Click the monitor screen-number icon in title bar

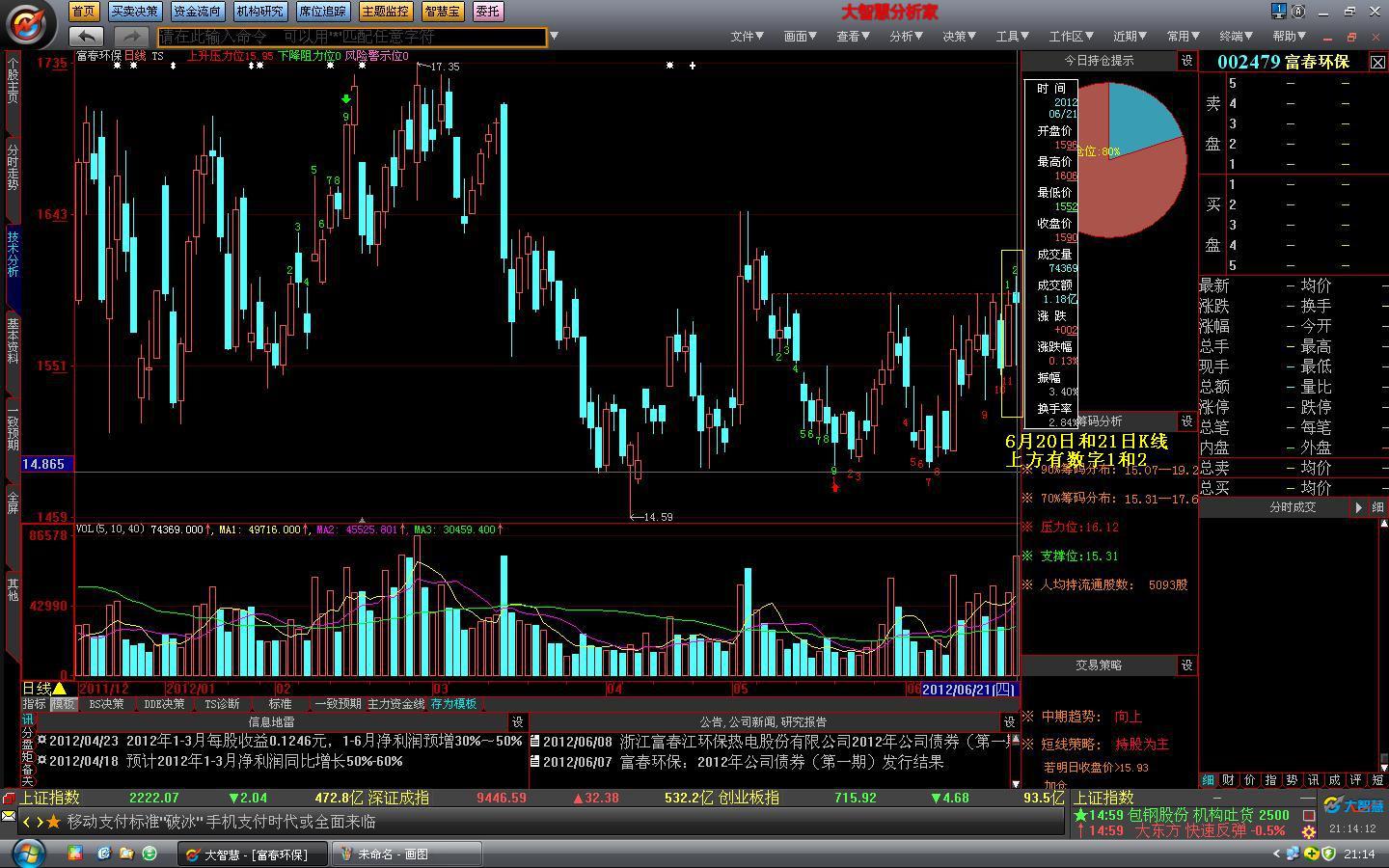pos(1279,12)
